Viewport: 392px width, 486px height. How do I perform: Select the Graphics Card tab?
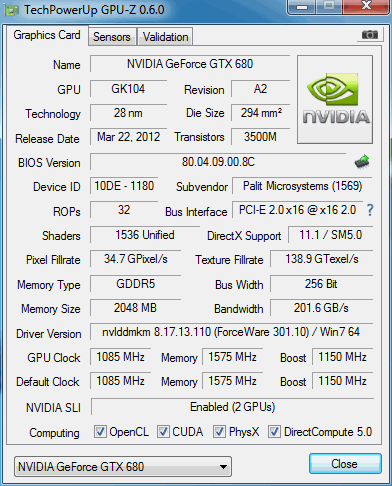(47, 35)
